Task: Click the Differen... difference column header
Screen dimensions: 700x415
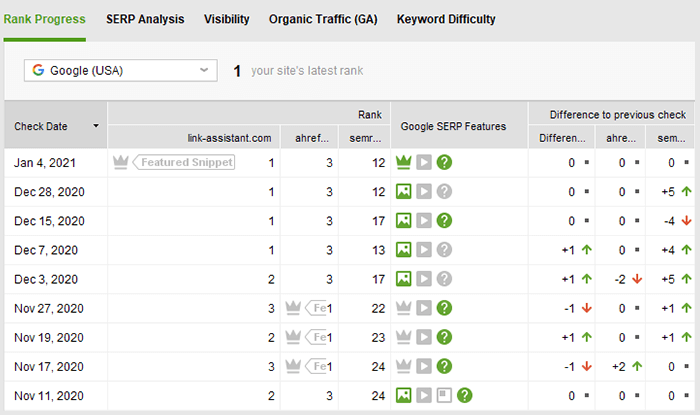Action: click(562, 138)
